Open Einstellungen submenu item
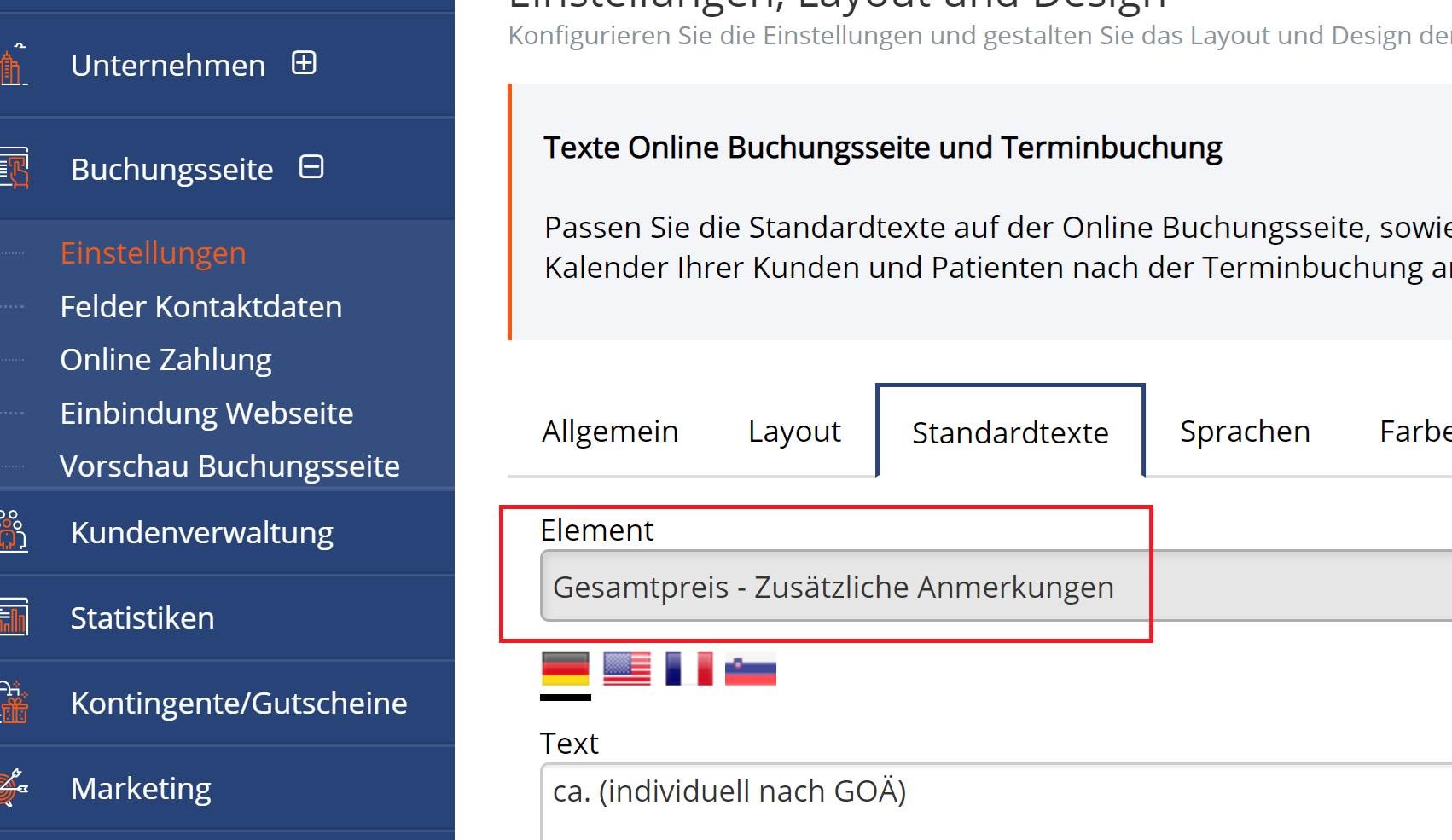 pos(153,253)
